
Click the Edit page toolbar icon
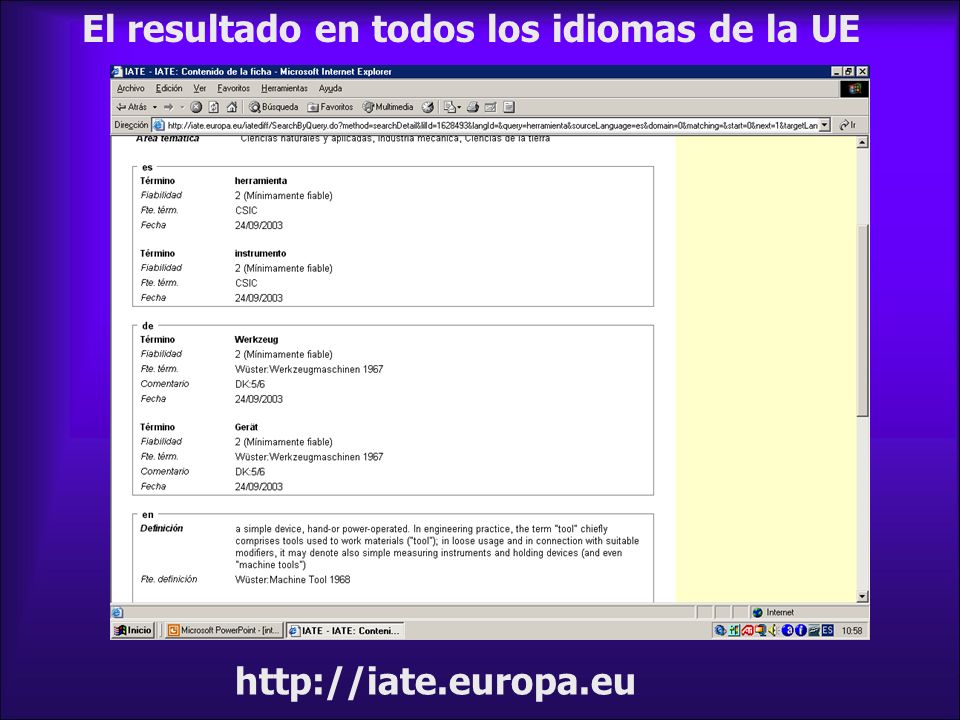(x=490, y=107)
